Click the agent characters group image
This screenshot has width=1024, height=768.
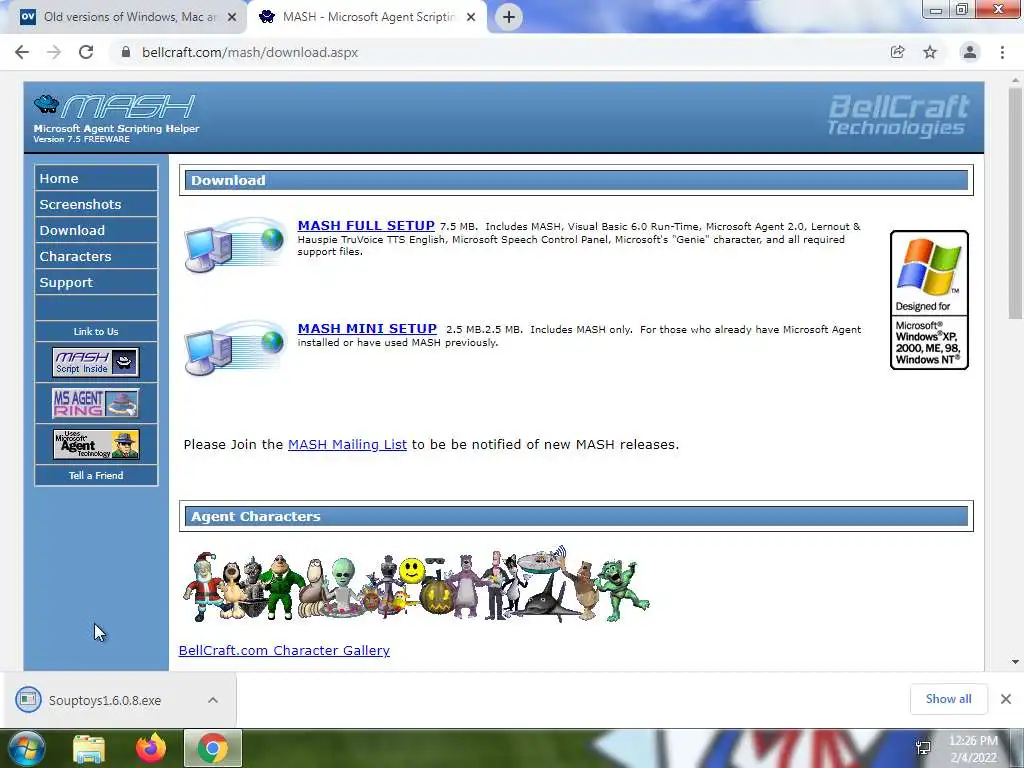(416, 584)
